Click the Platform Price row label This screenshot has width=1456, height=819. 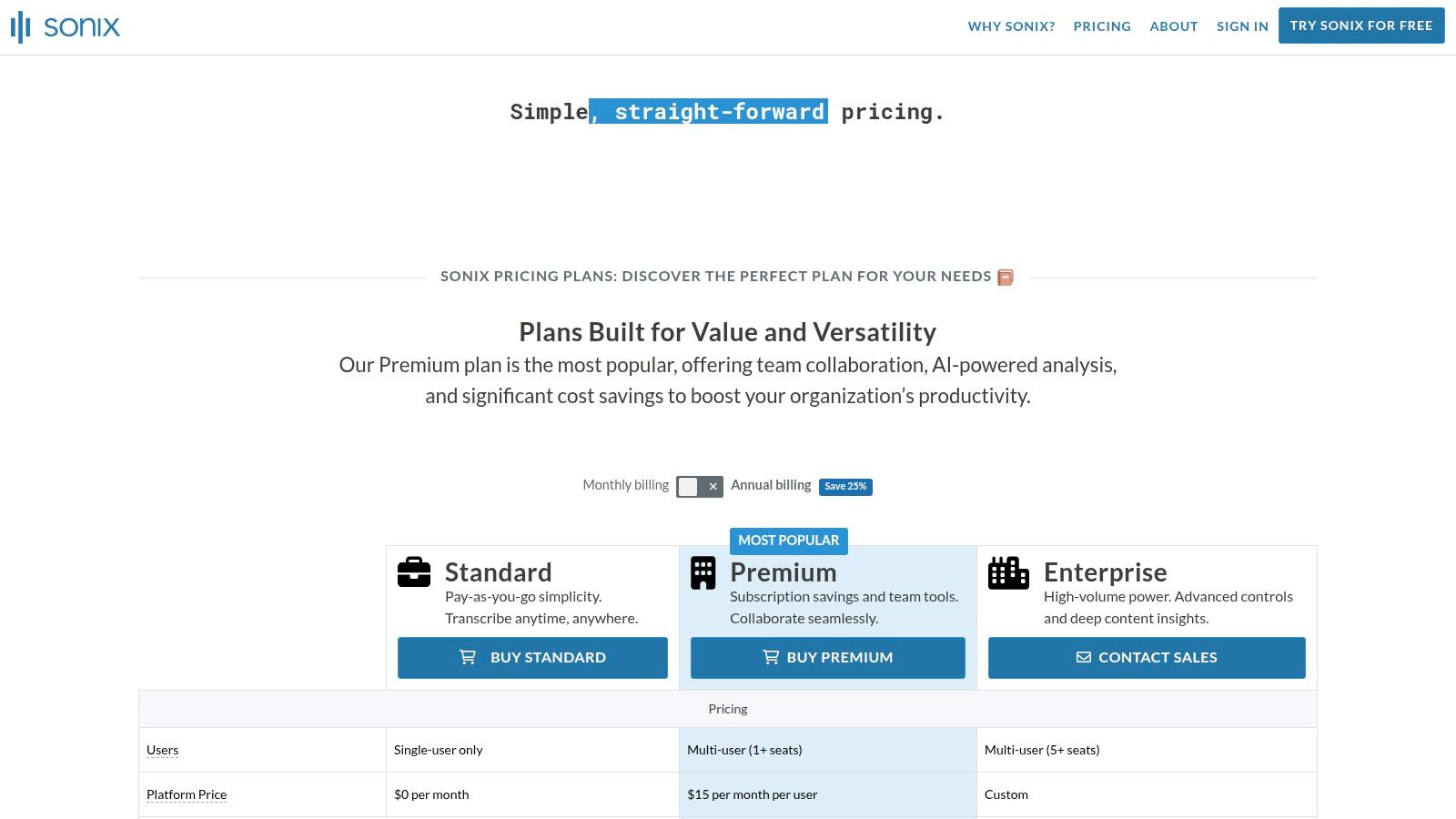click(x=187, y=794)
